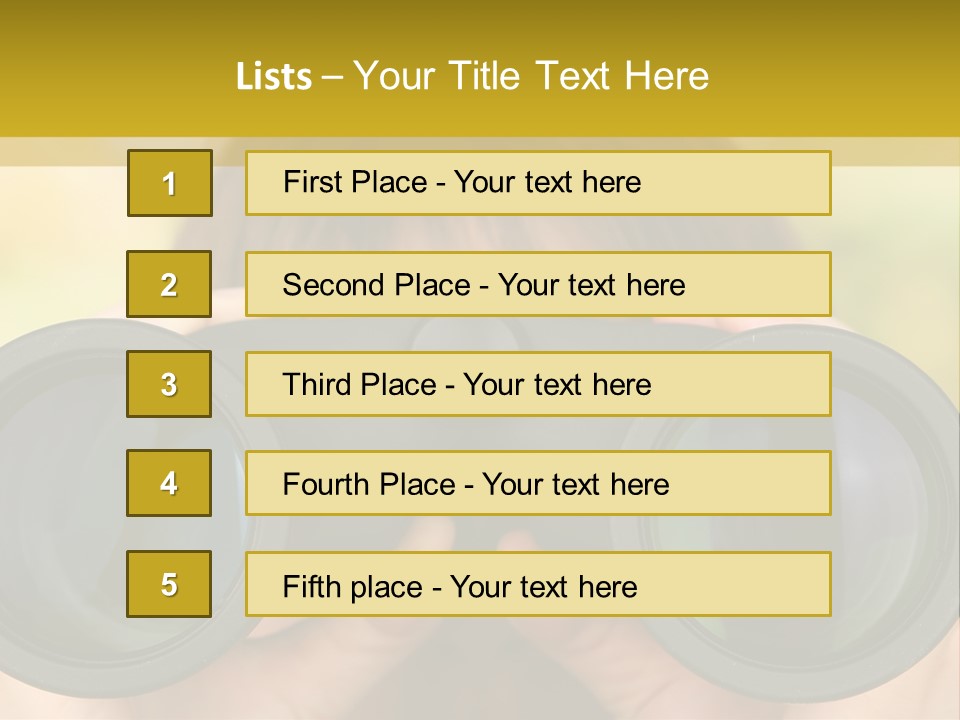Select the number 4 gold box
The height and width of the screenshot is (720, 960).
[169, 483]
